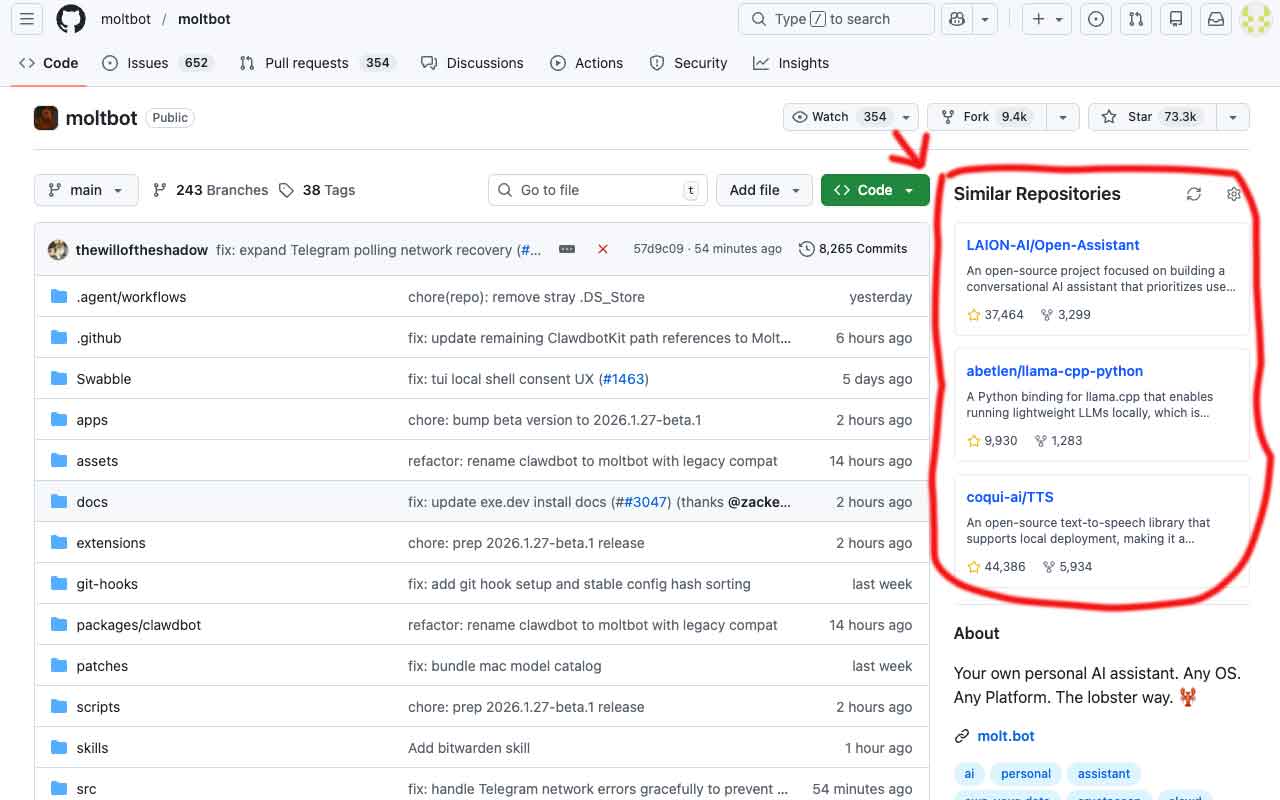Visit the molt.bot website link
This screenshot has width=1280, height=800.
pyautogui.click(x=1006, y=736)
